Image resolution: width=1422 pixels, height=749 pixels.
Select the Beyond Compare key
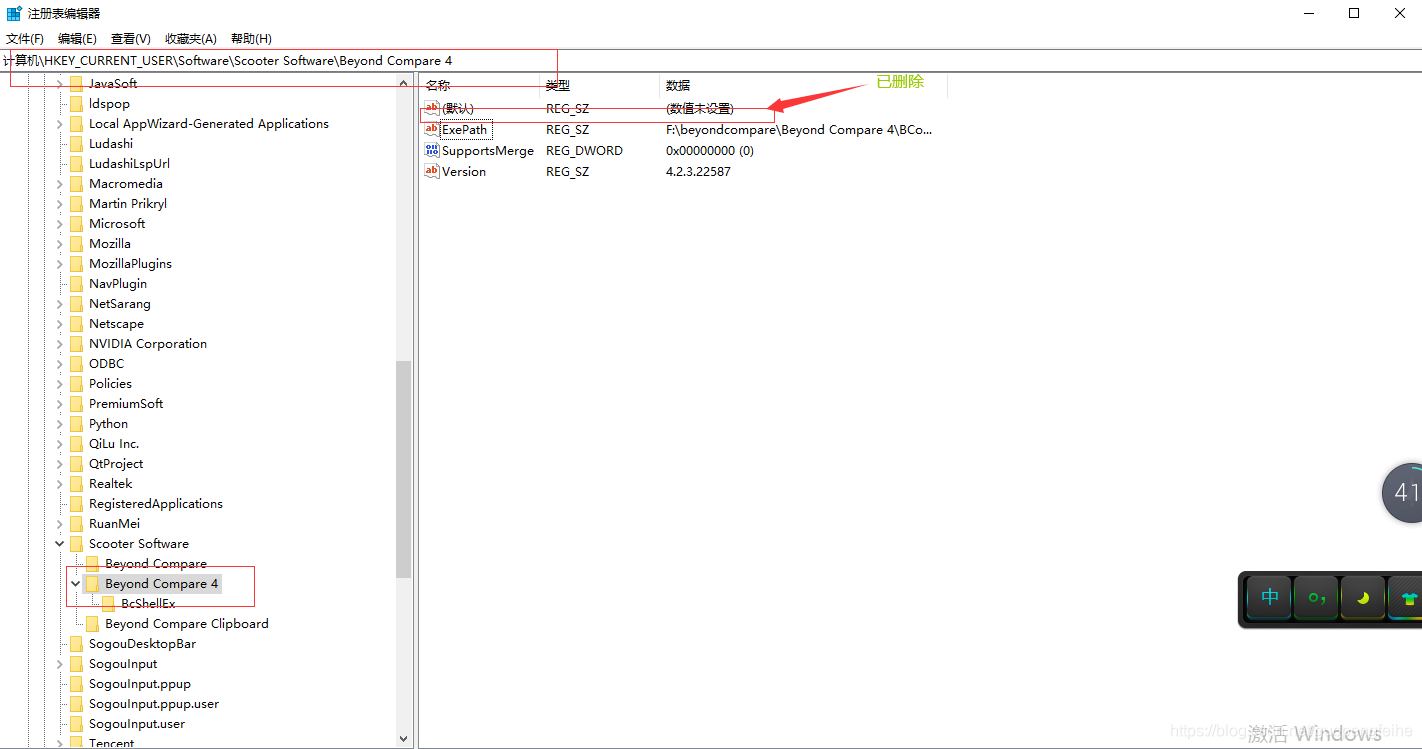click(x=155, y=564)
